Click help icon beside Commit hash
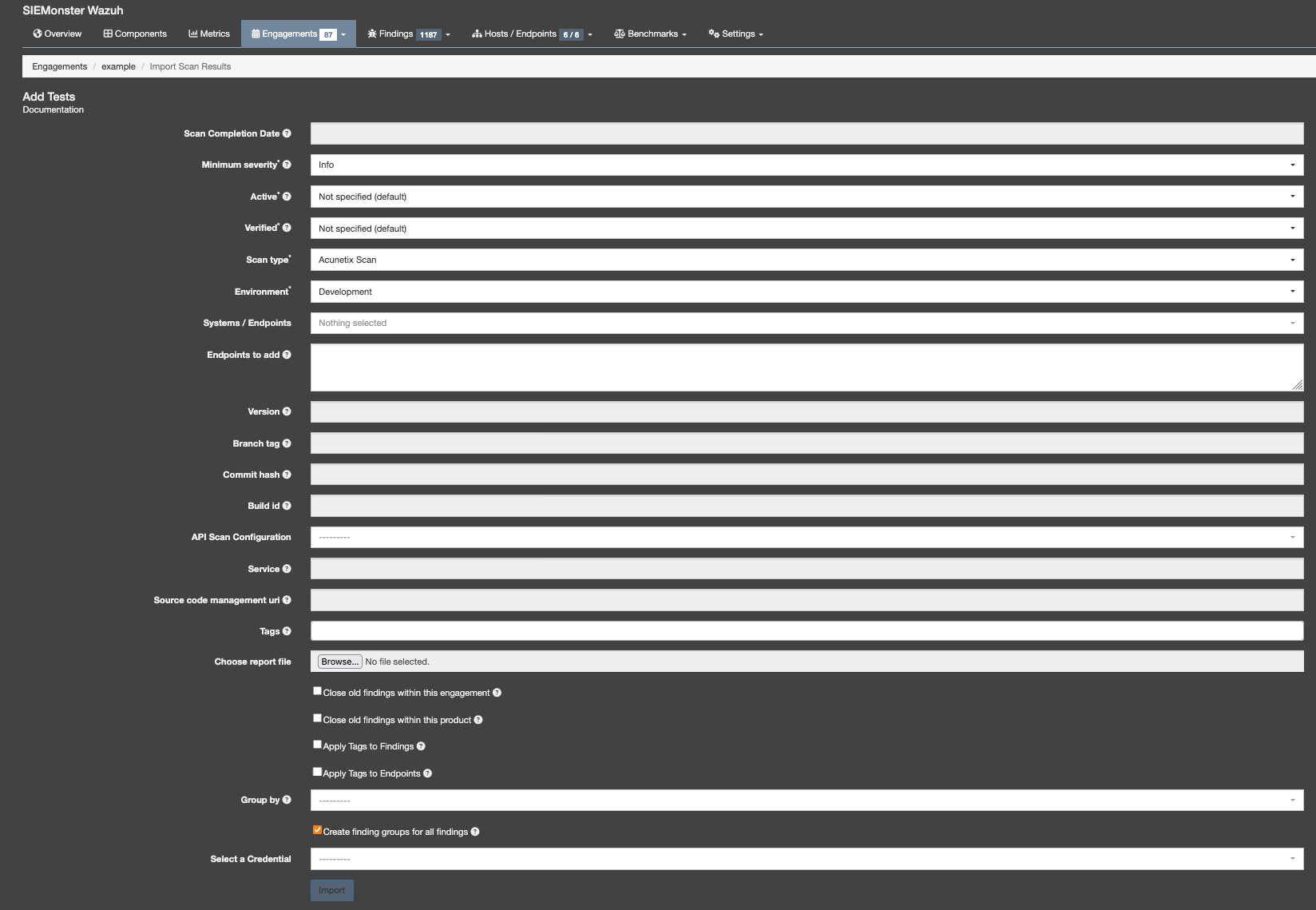This screenshot has width=1316, height=910. (x=287, y=475)
